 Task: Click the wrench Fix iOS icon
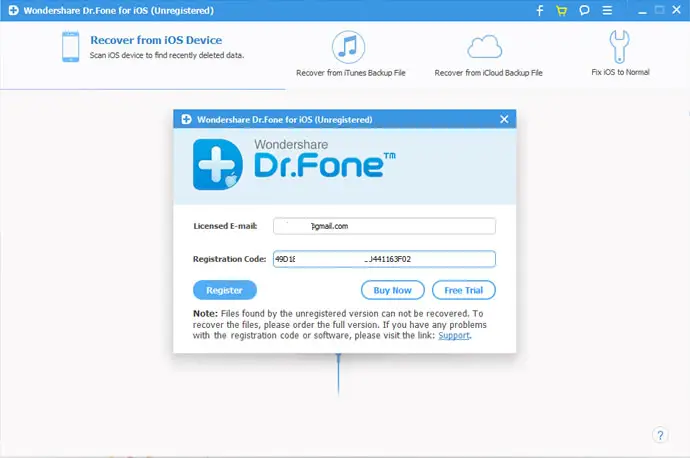[x=620, y=47]
